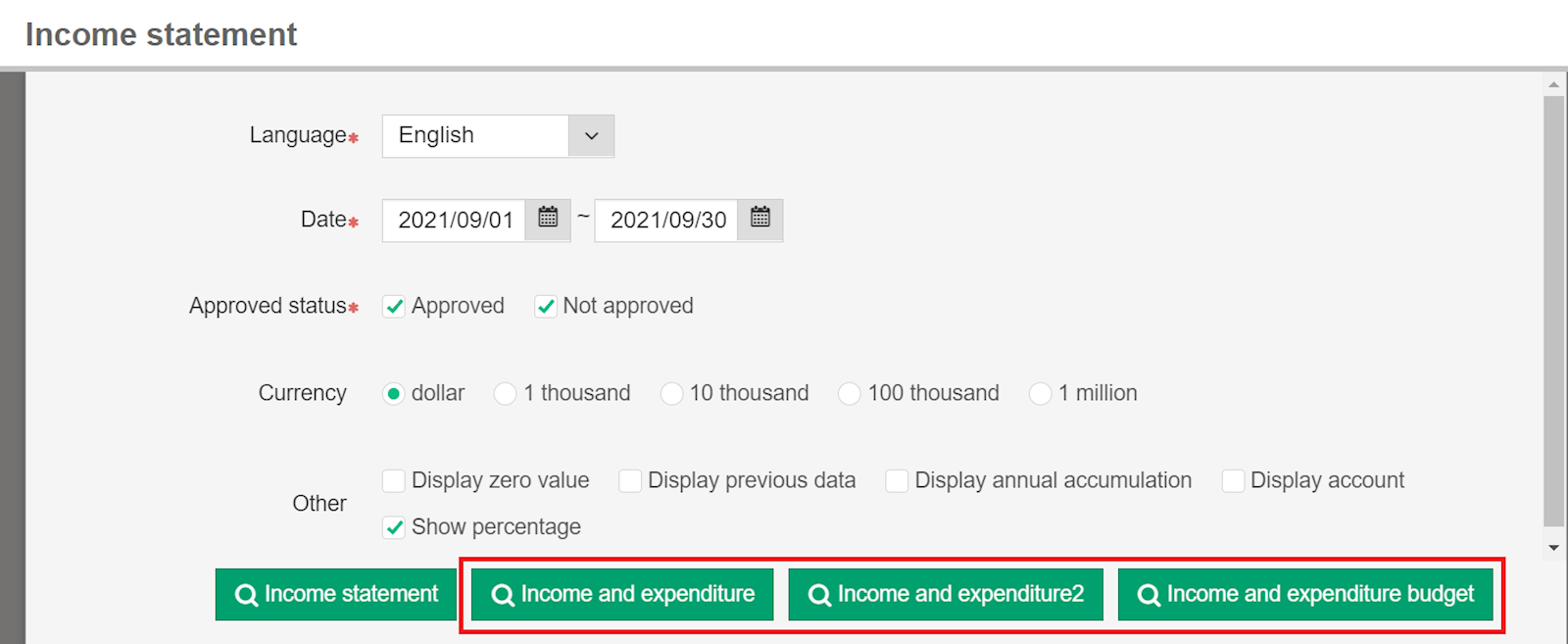Open the start date calendar picker icon
1568x644 pixels.
[x=548, y=218]
